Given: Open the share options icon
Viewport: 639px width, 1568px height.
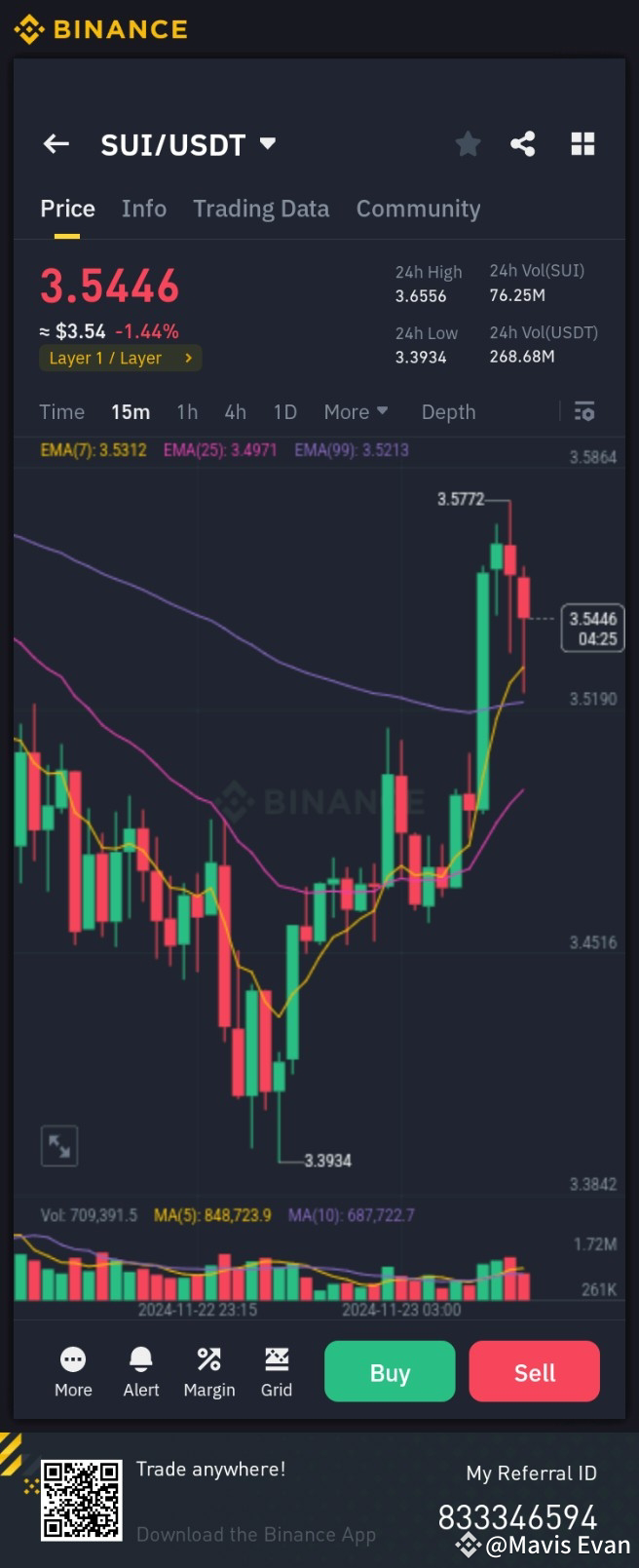Looking at the screenshot, I should click(523, 143).
